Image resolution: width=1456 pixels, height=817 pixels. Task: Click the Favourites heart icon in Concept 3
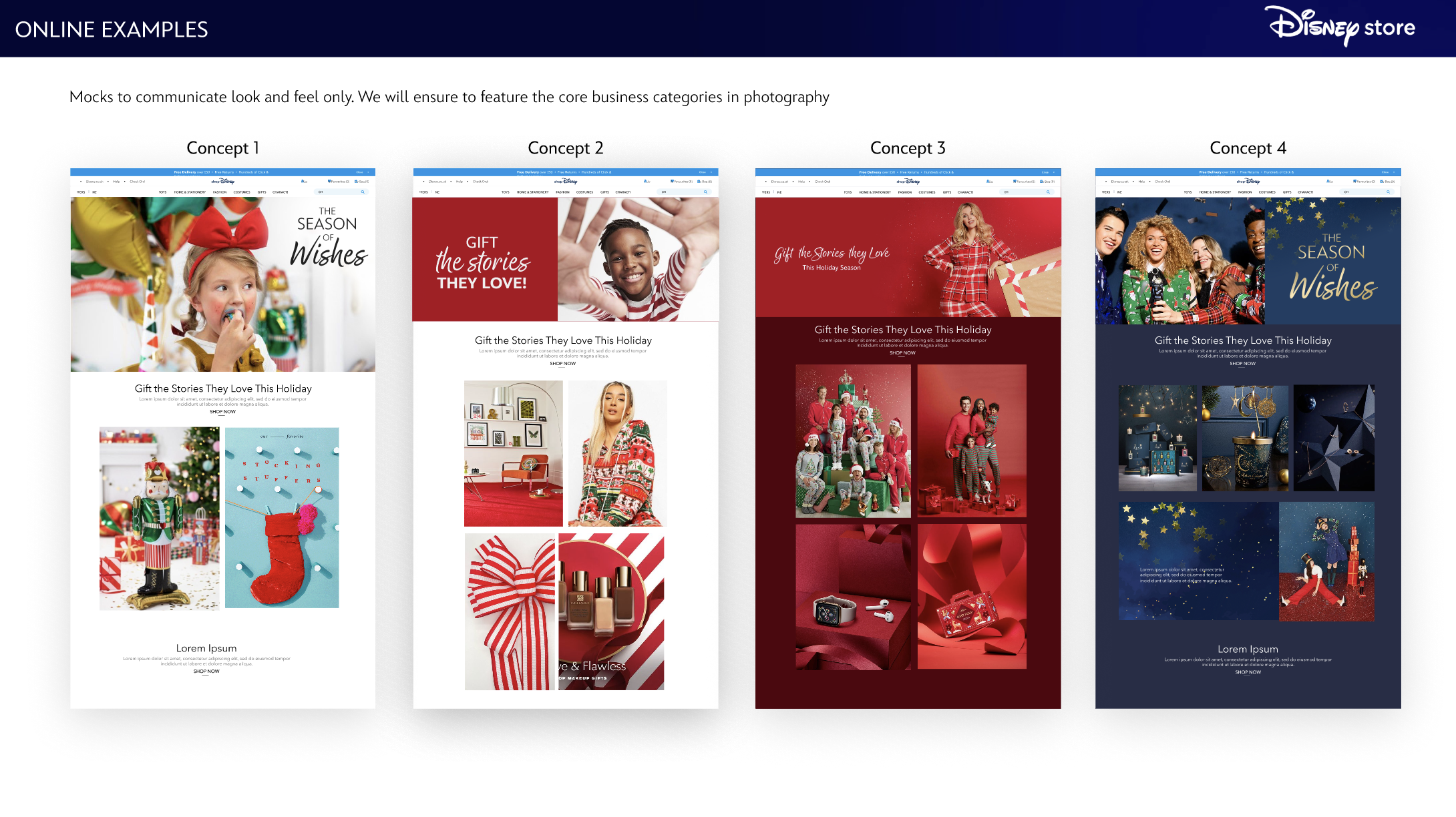tap(1015, 181)
